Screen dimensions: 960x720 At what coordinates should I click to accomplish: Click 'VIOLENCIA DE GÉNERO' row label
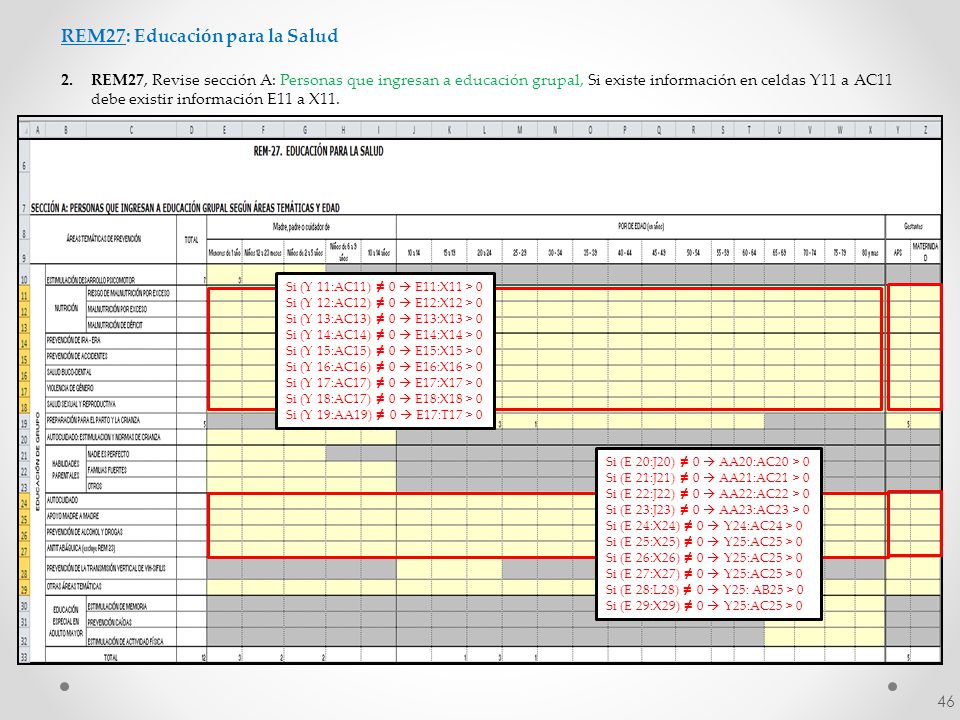tap(70, 388)
